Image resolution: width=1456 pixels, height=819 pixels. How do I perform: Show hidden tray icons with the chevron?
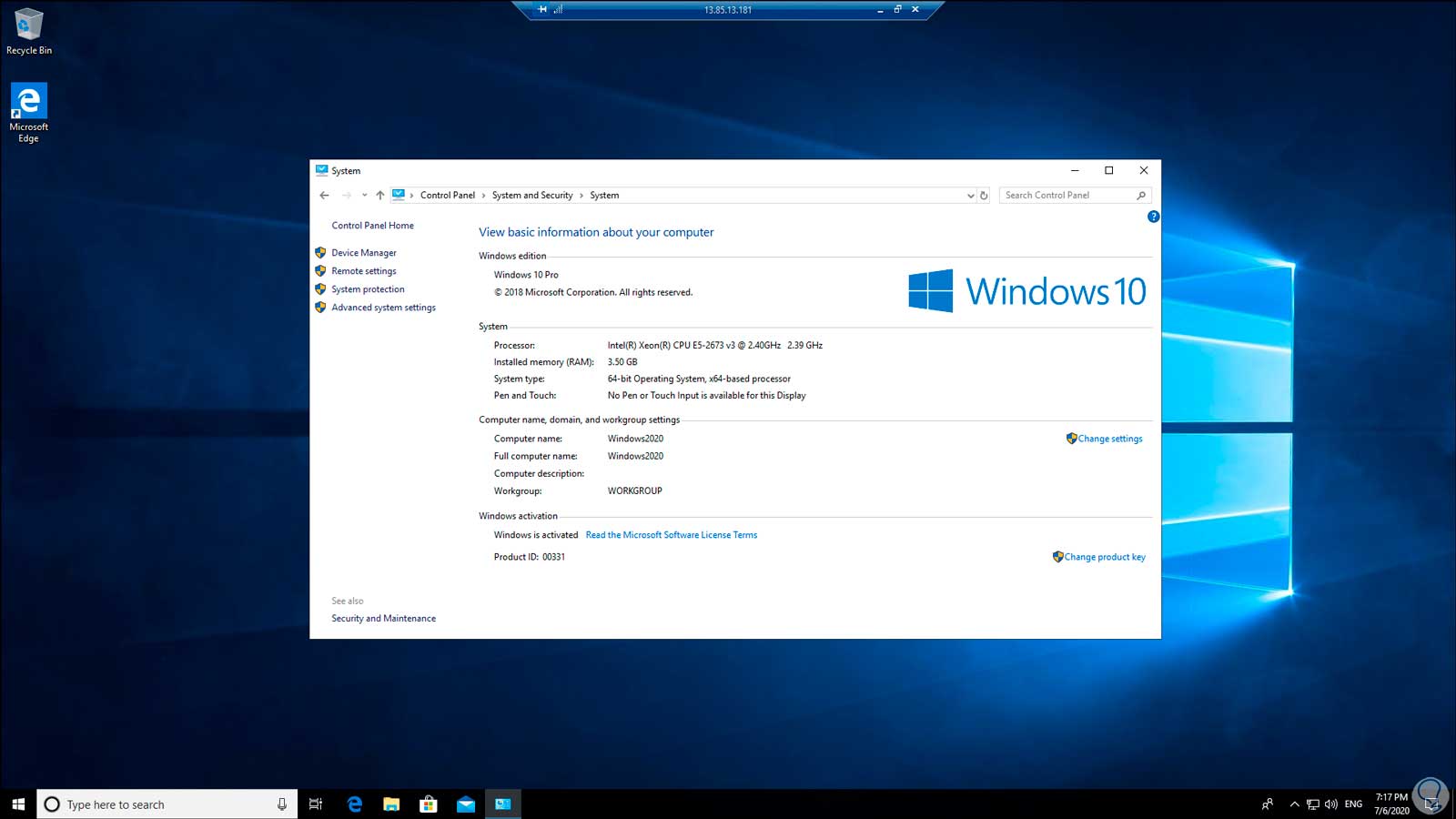[1294, 804]
